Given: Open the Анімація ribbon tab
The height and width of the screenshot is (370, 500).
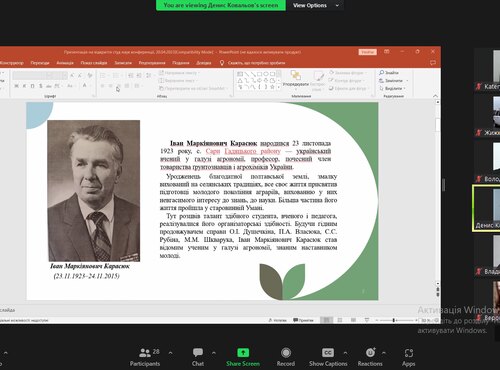Looking at the screenshot, I should coord(65,63).
